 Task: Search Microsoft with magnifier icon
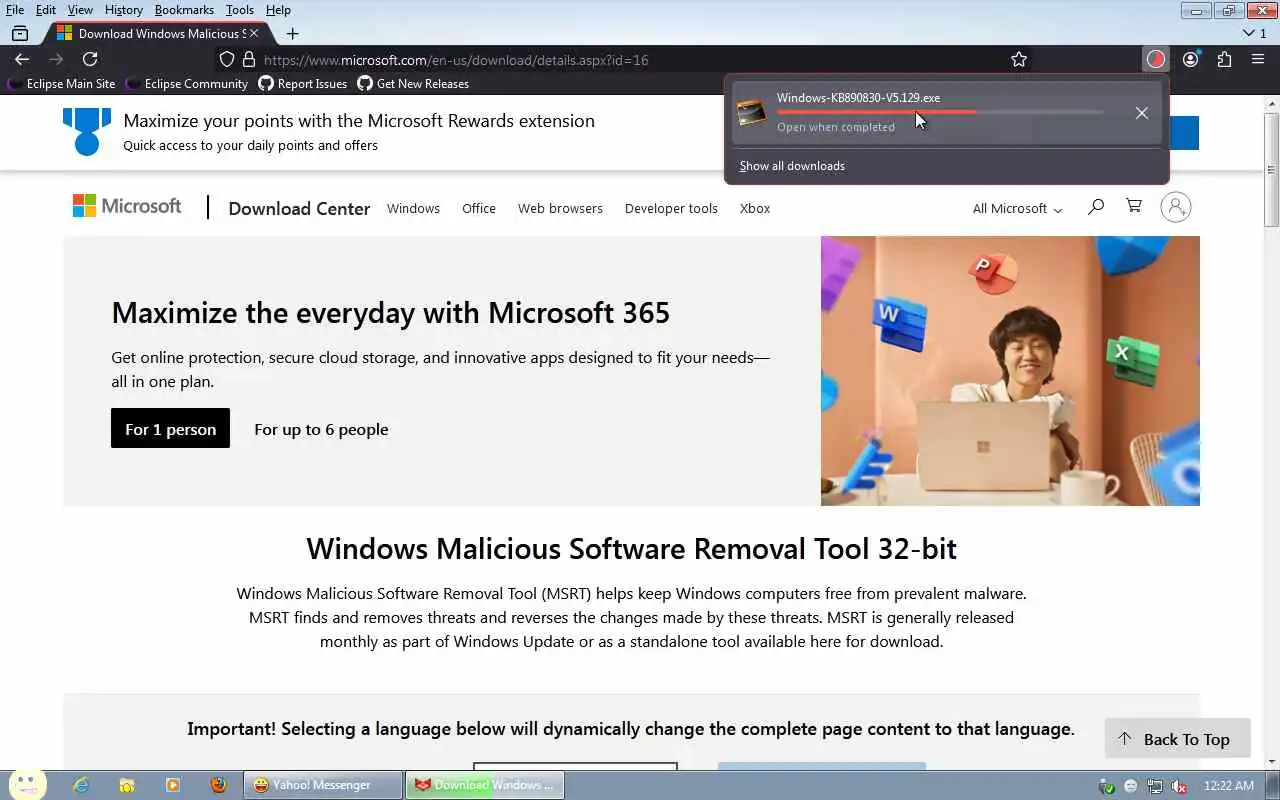coord(1096,207)
